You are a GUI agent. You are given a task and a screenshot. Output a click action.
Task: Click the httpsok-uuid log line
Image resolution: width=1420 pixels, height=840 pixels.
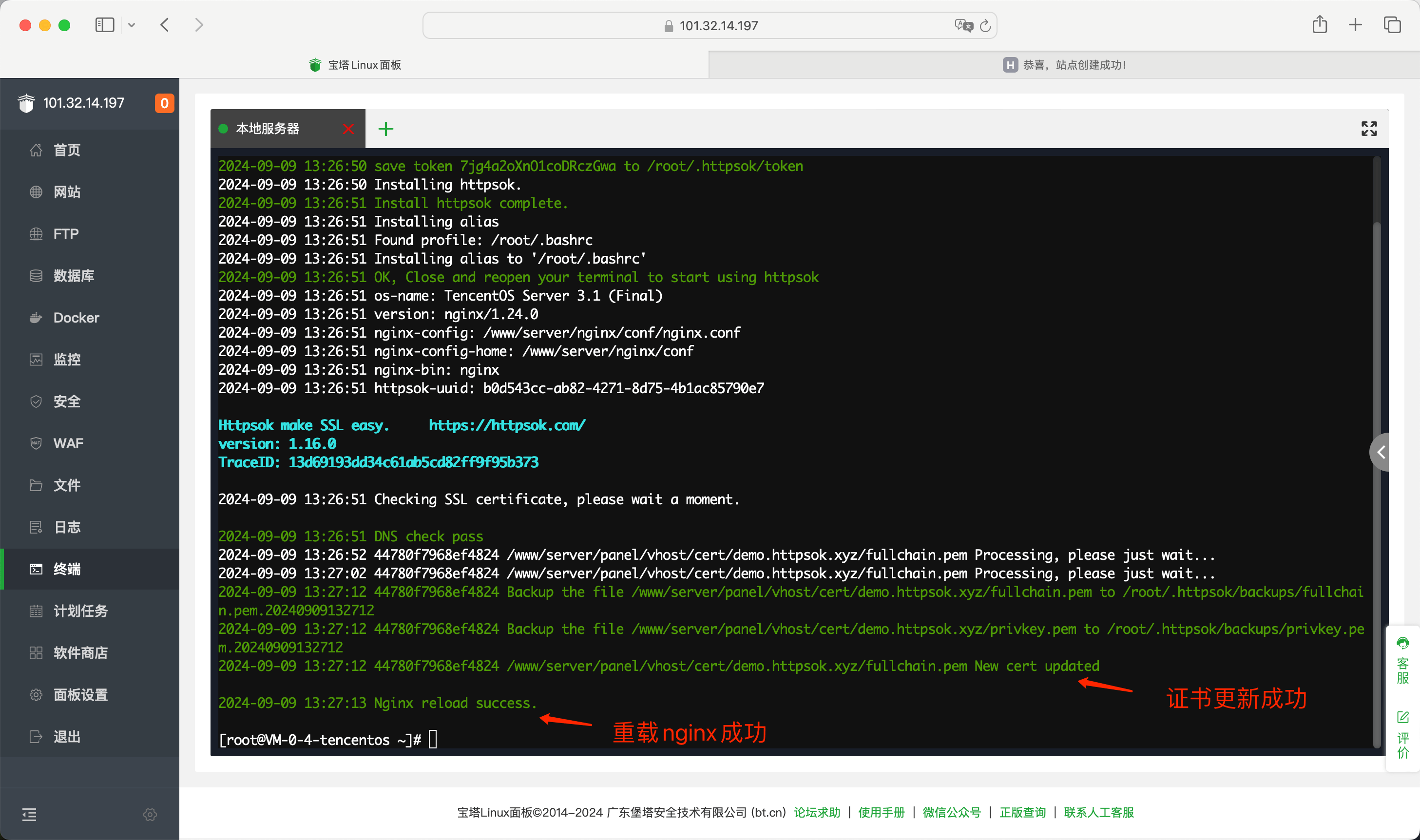click(491, 388)
